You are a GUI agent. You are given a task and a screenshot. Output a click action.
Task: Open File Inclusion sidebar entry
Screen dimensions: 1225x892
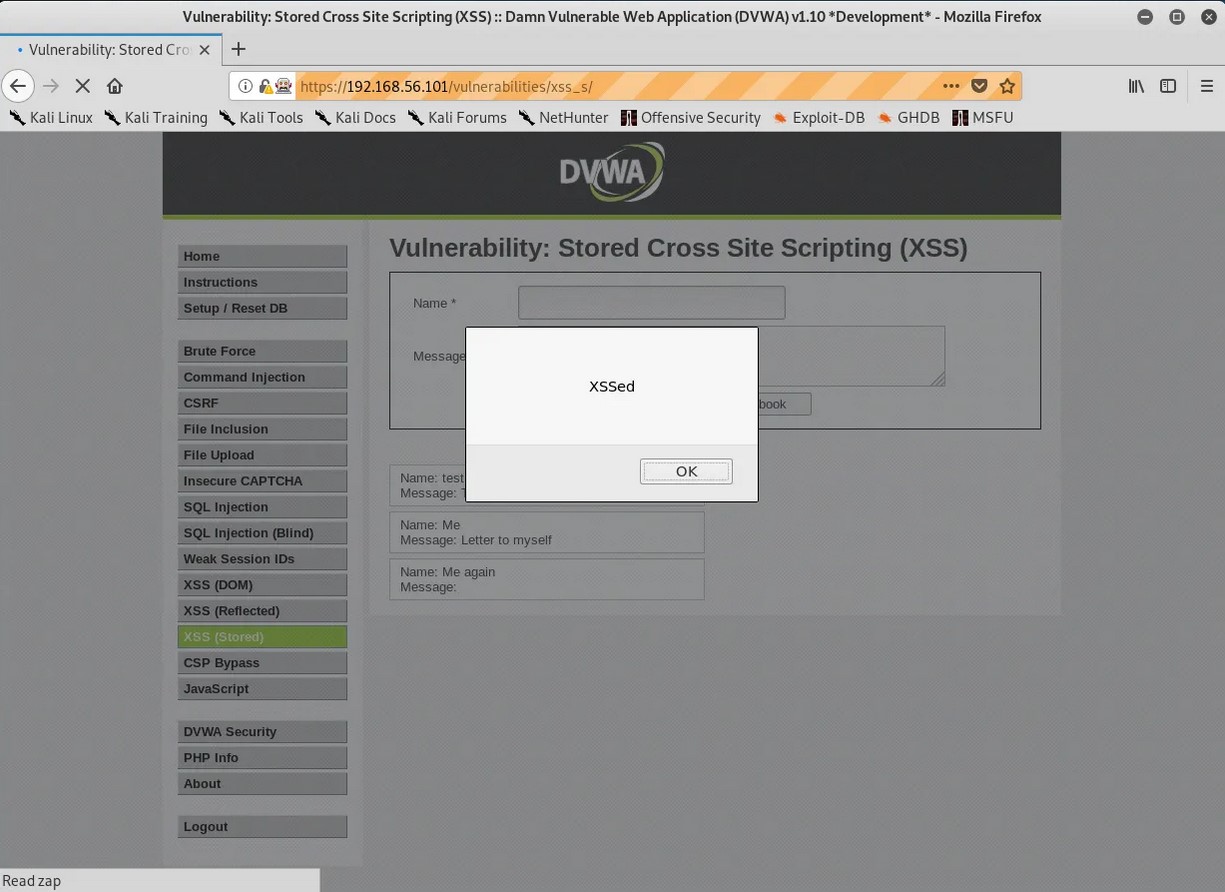pyautogui.click(x=262, y=429)
